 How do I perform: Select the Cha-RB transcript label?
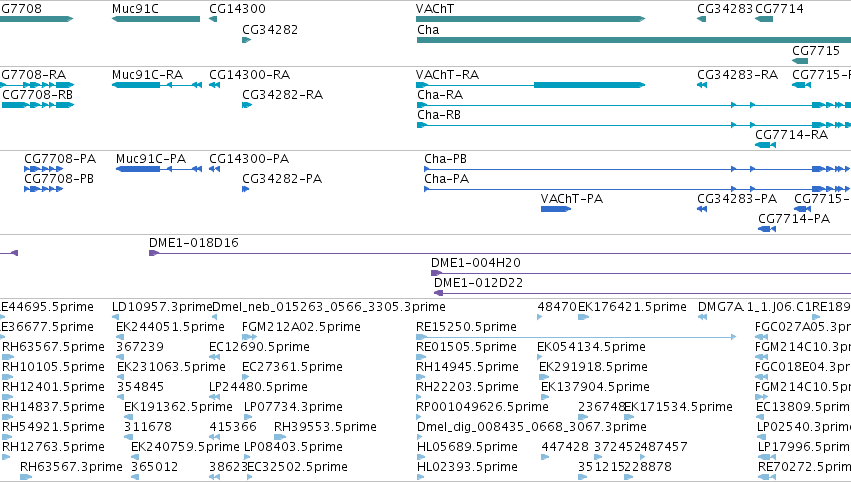click(439, 115)
